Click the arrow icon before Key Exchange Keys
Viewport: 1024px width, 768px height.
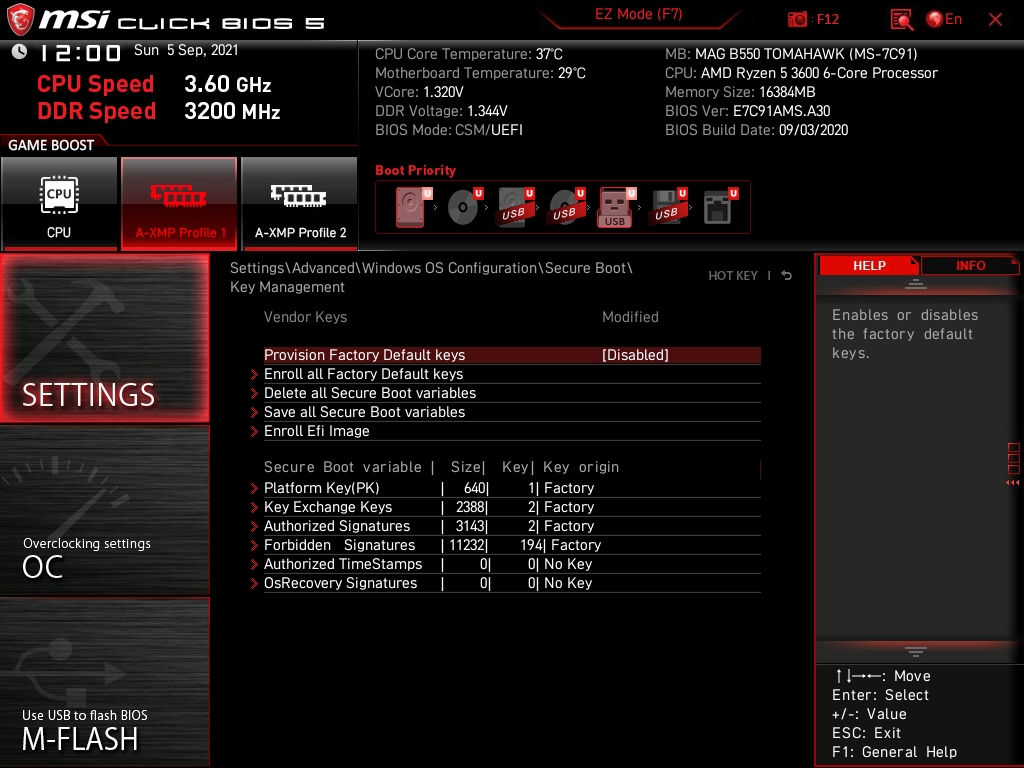click(255, 507)
